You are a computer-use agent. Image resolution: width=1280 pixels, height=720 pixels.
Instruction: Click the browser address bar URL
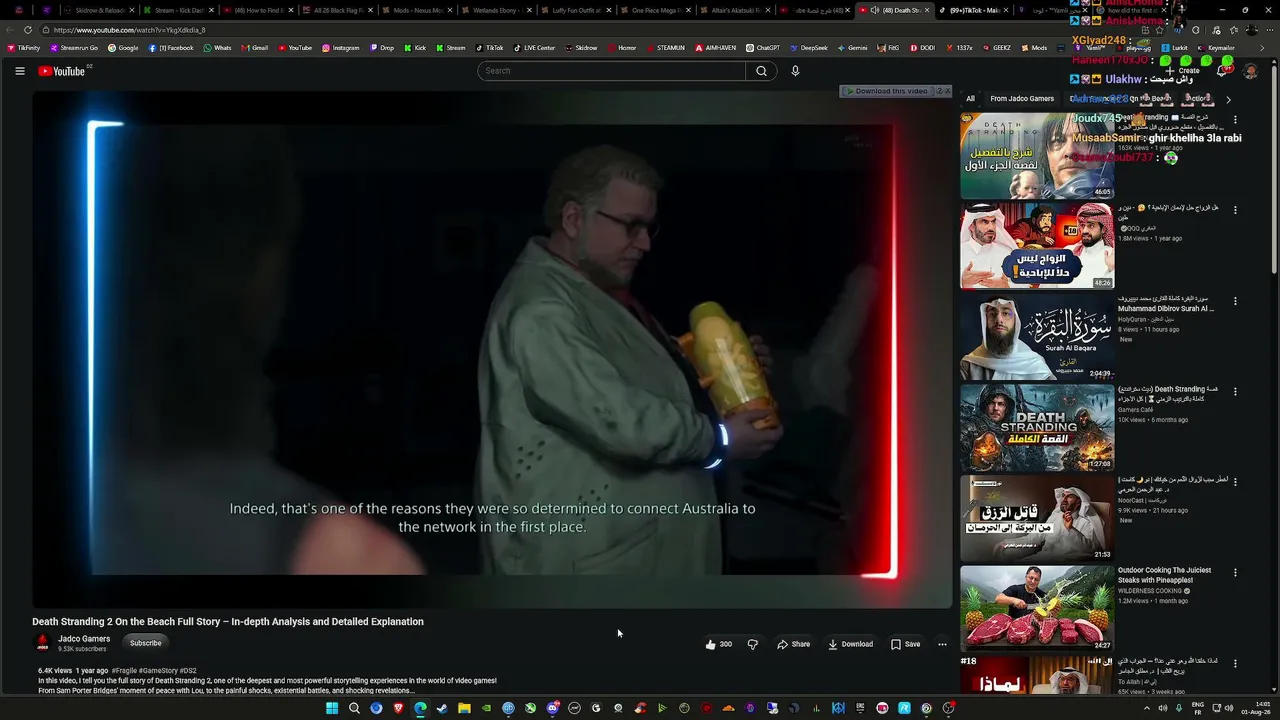point(129,30)
